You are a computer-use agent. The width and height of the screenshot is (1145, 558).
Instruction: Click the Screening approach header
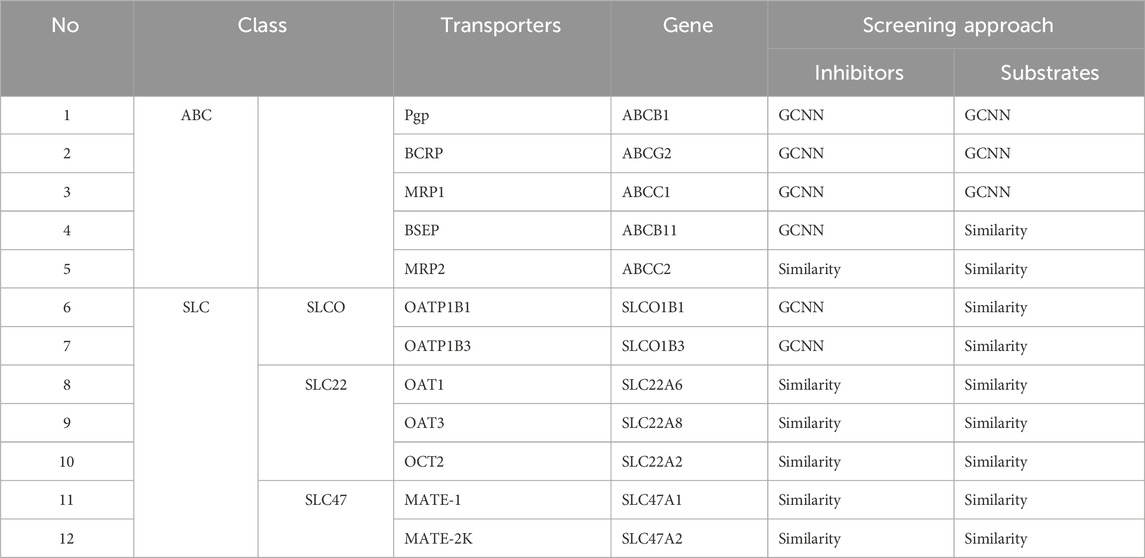point(957,26)
